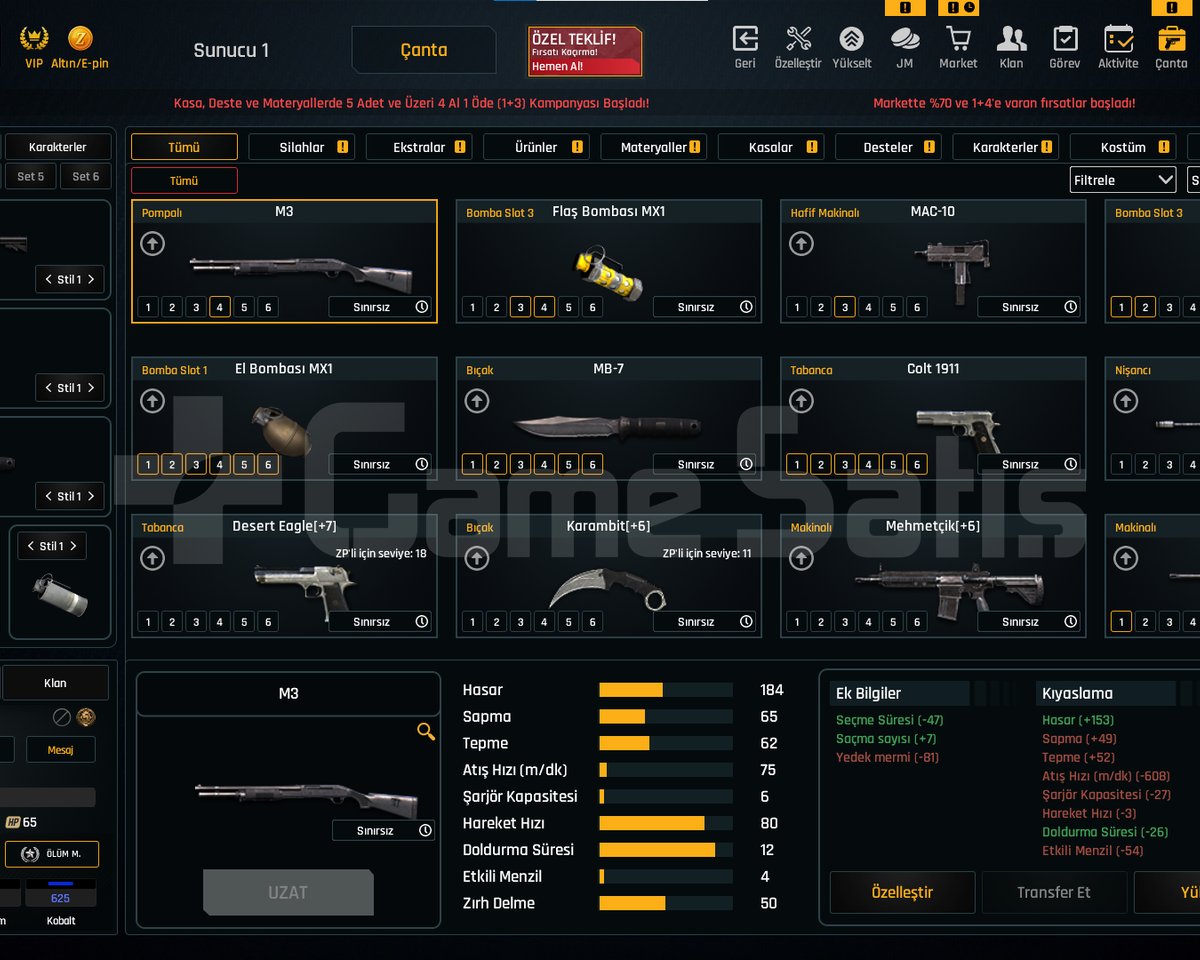This screenshot has width=1200, height=960.
Task: Click the Mesaj button
Action: 61,750
